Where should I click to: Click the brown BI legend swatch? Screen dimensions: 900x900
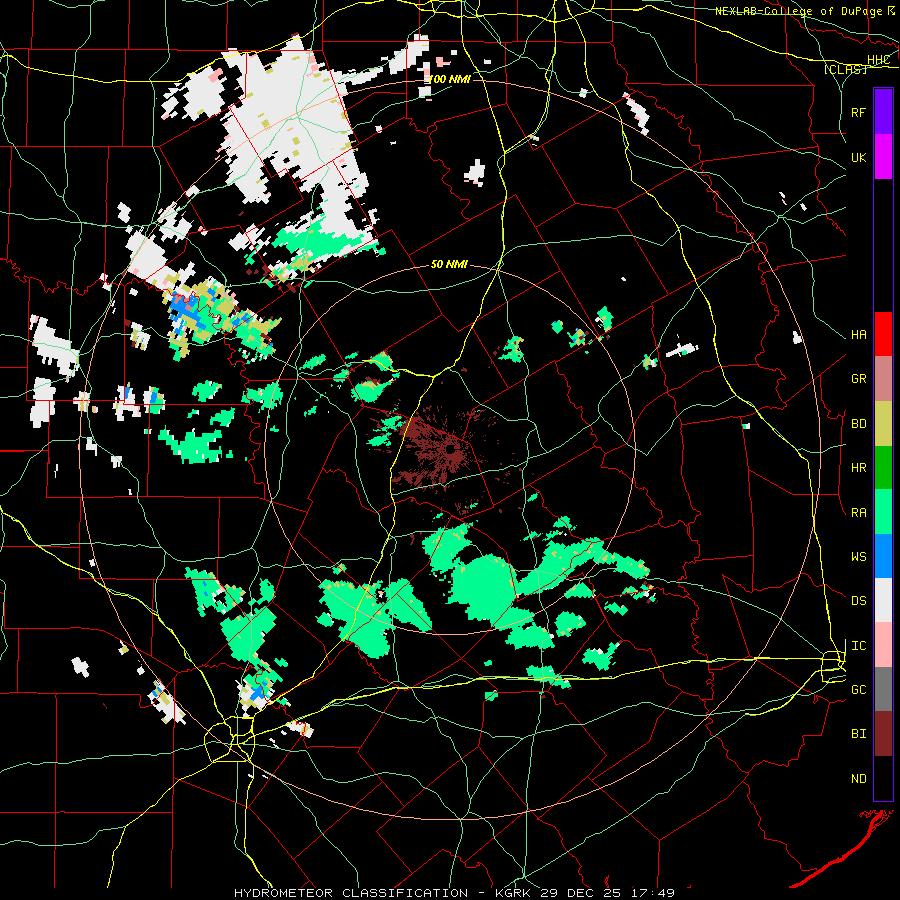coord(883,734)
